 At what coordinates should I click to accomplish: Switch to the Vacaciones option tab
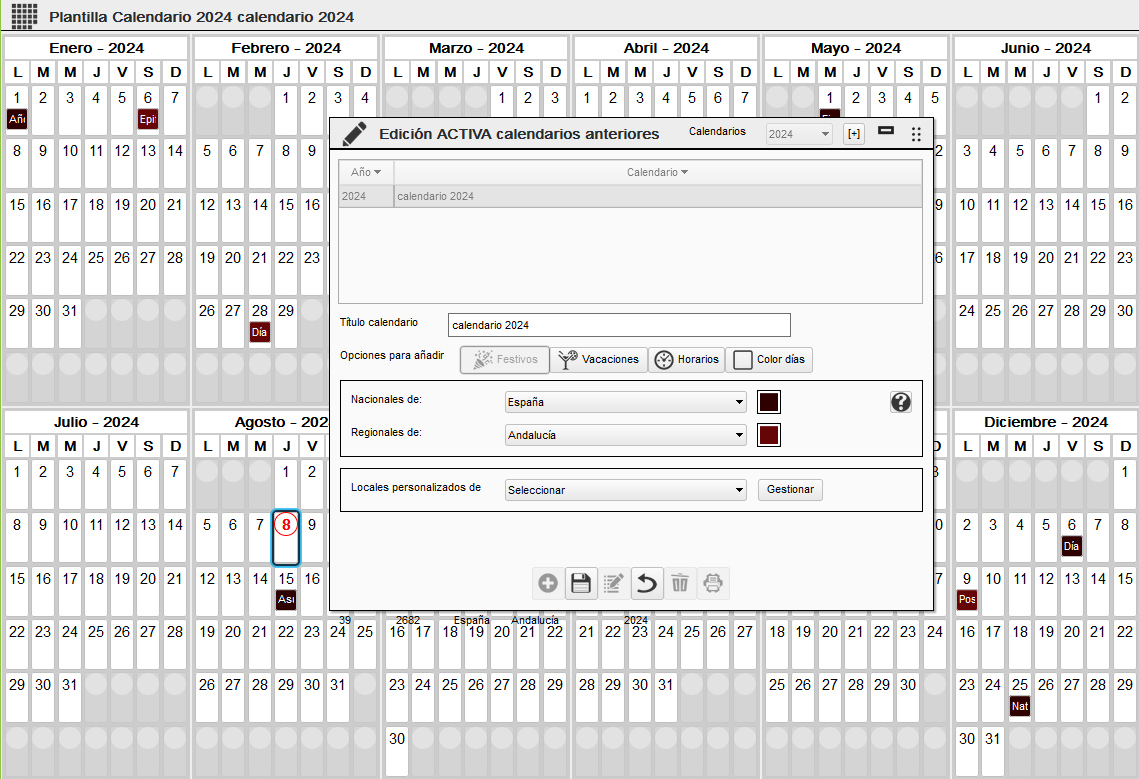598,360
